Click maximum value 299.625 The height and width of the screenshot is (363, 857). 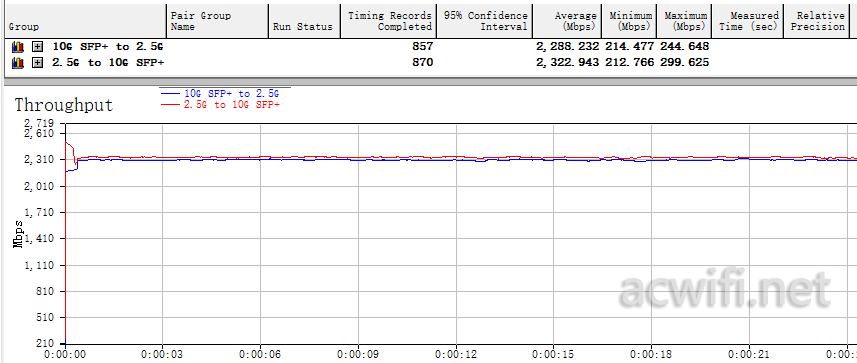pos(684,63)
